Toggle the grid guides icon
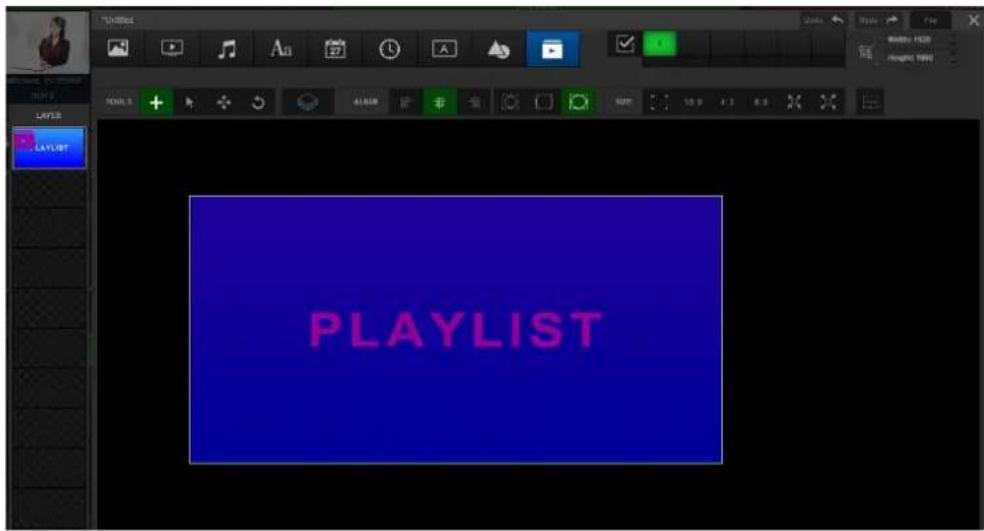This screenshot has width=984, height=531. pos(870,102)
